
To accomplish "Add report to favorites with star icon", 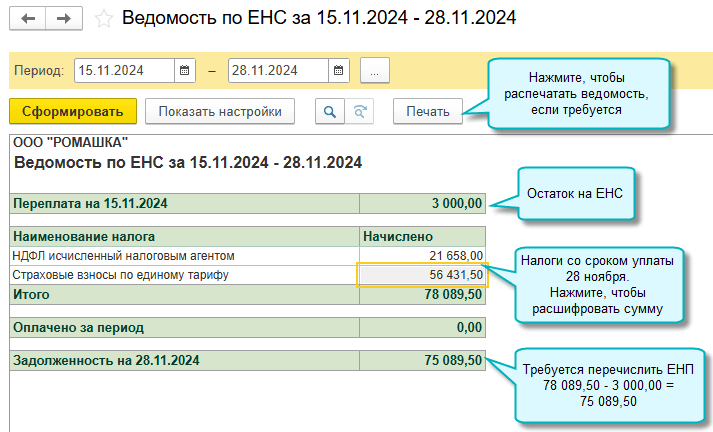I will [103, 19].
